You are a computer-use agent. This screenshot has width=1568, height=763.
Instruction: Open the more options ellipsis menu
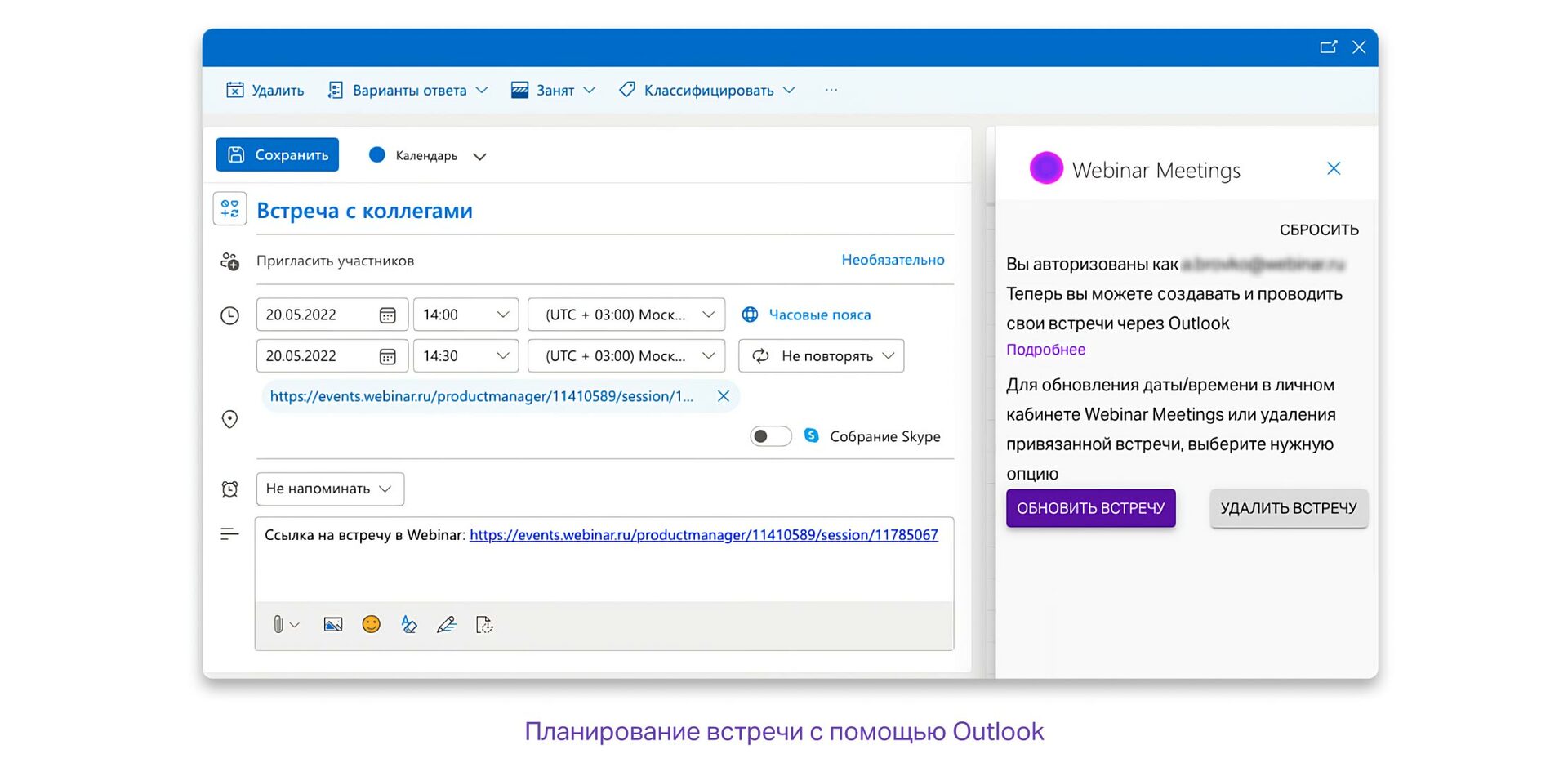tap(831, 90)
